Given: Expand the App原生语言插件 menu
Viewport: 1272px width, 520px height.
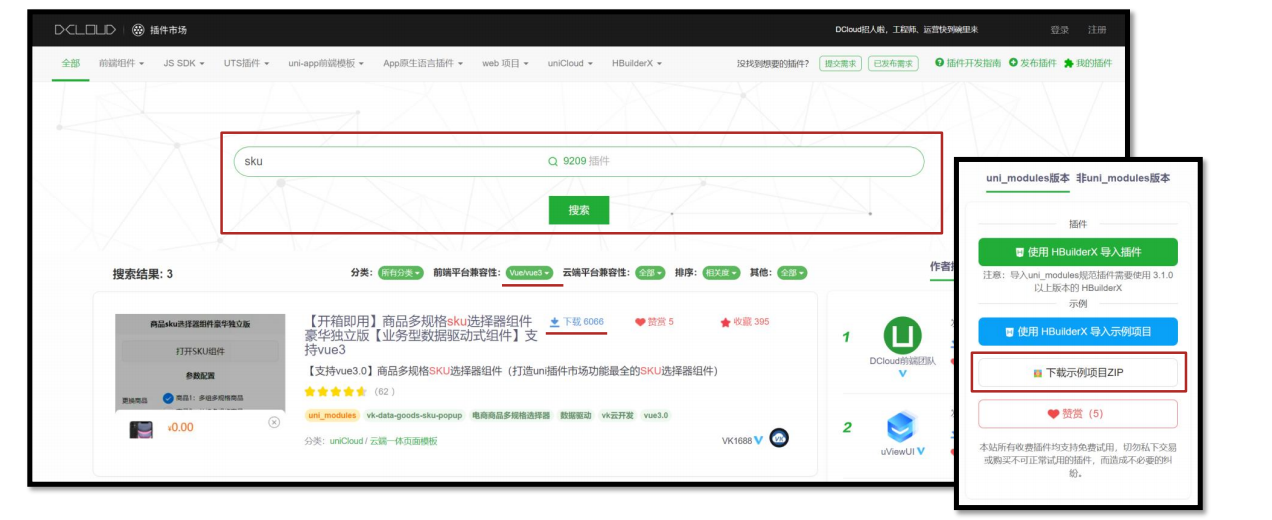Looking at the screenshot, I should (x=423, y=63).
